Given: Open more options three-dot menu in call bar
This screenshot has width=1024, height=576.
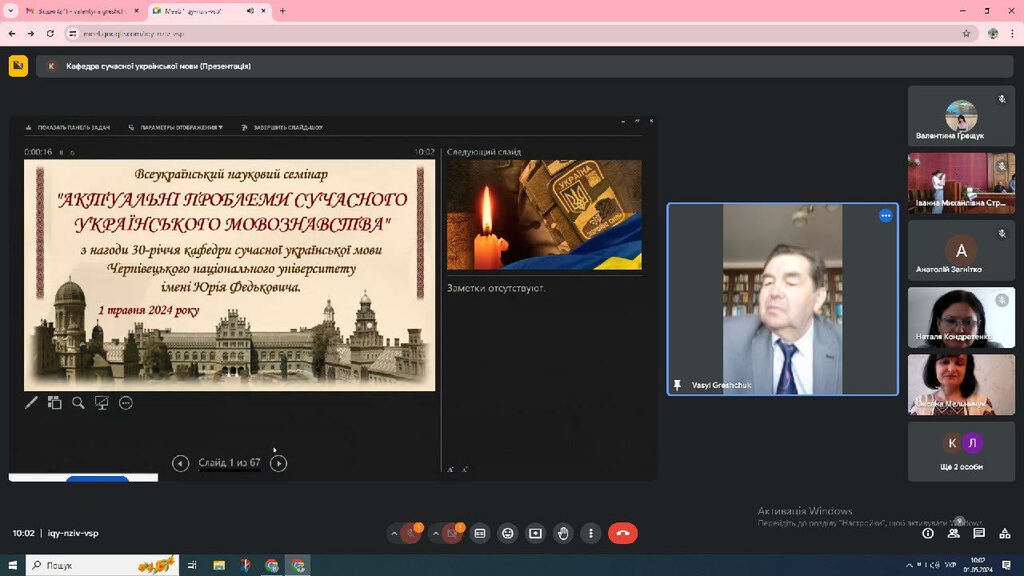Looking at the screenshot, I should pyautogui.click(x=591, y=533).
